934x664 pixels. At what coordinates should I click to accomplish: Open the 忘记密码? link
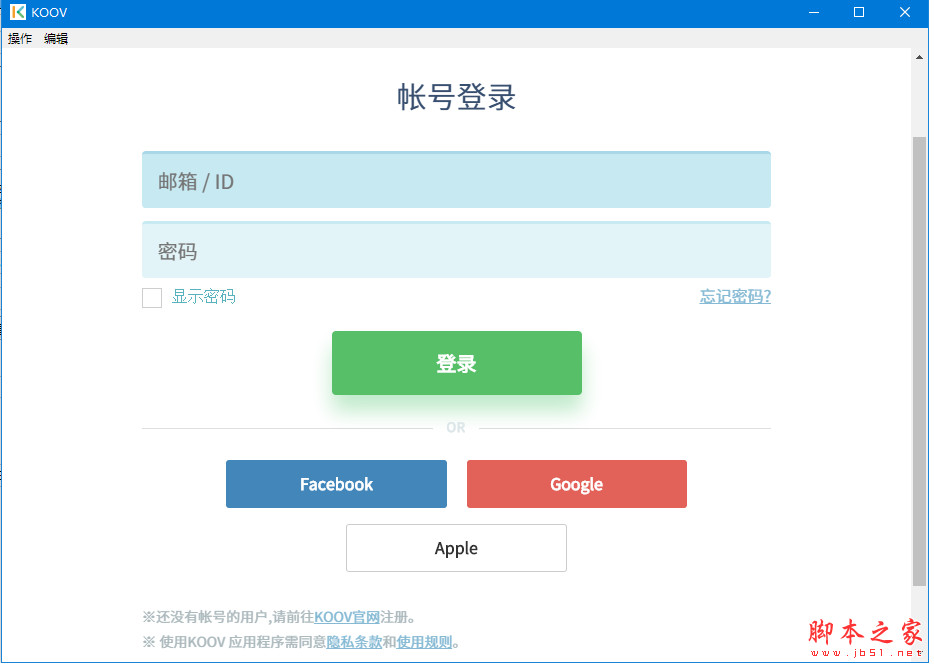pyautogui.click(x=735, y=297)
